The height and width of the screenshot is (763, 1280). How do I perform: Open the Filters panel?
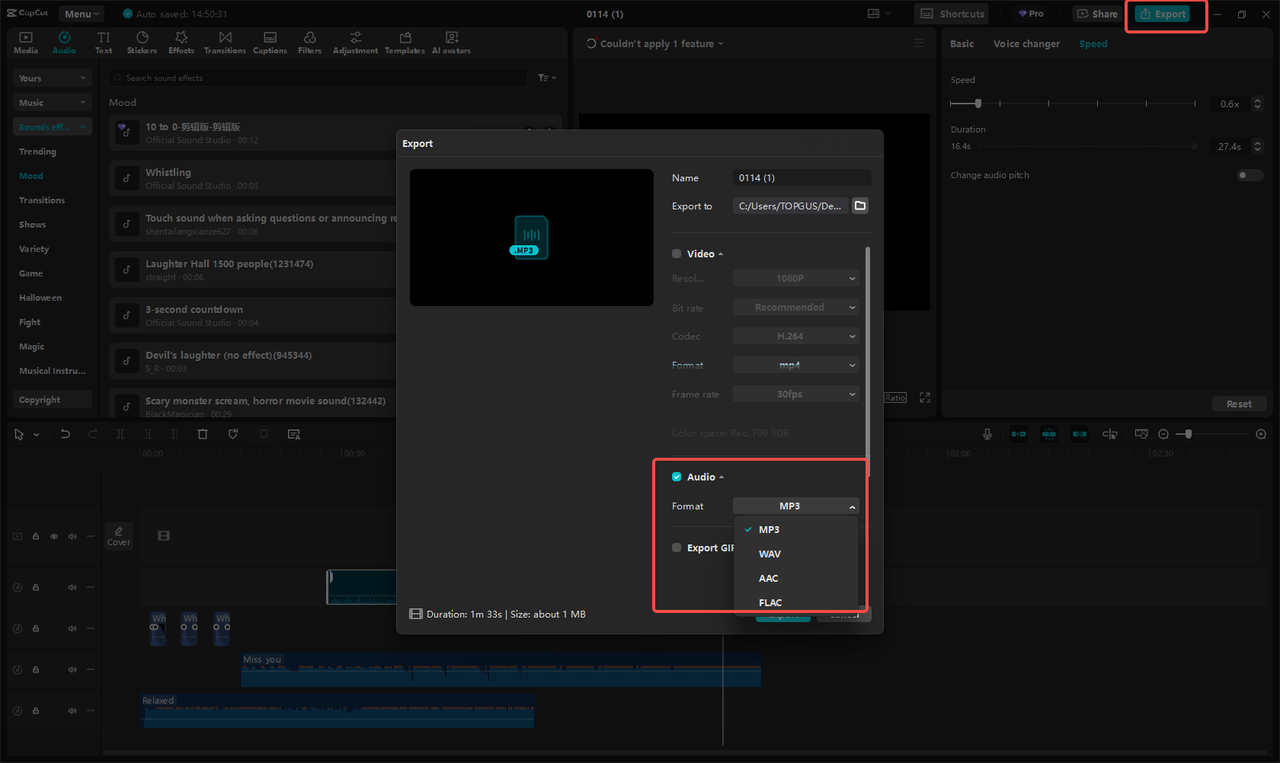click(x=312, y=41)
